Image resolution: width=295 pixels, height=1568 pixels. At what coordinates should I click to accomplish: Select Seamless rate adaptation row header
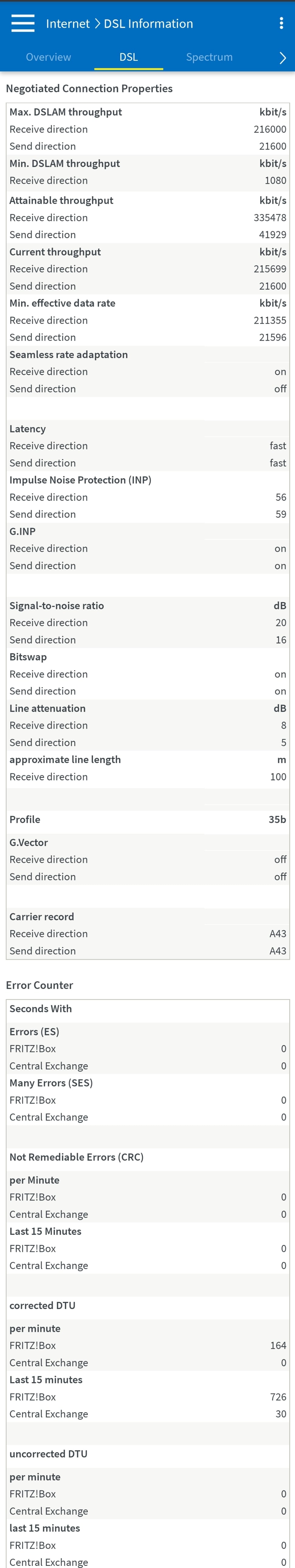pyautogui.click(x=148, y=355)
